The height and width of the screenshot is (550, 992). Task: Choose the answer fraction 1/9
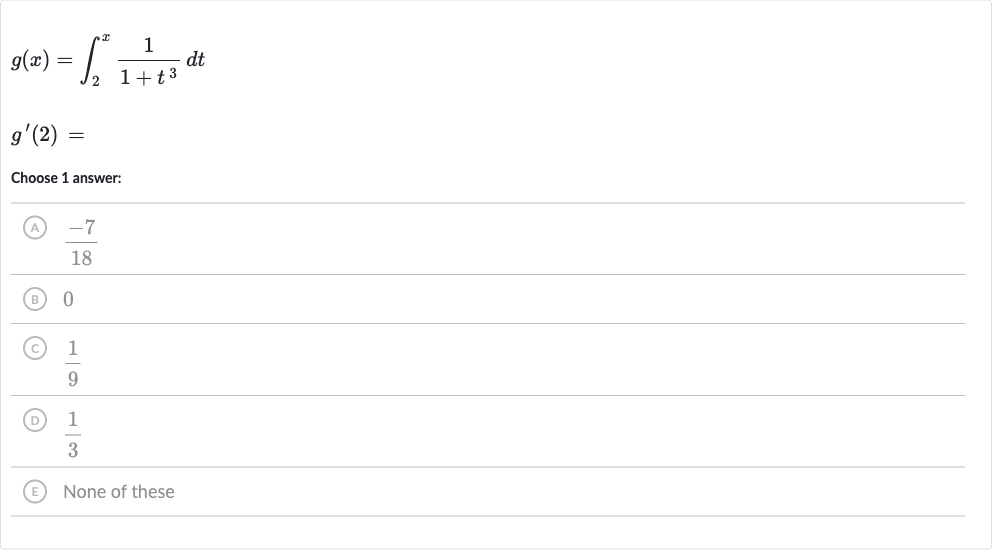[73, 363]
